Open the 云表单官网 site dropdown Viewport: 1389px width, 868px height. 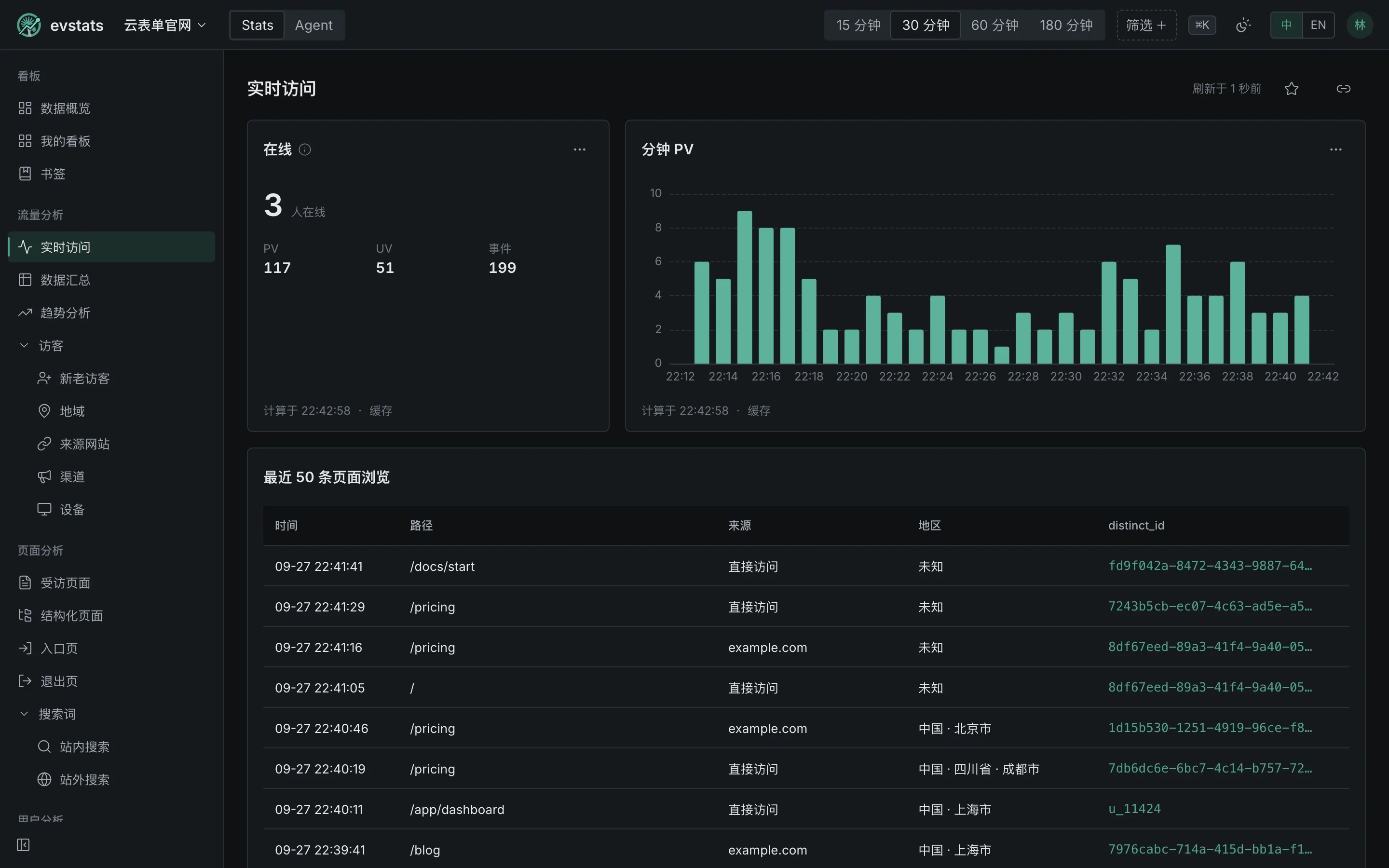click(165, 25)
